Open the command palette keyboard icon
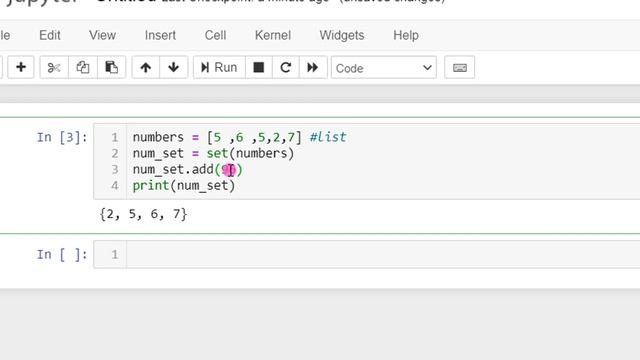Viewport: 640px width, 360px height. point(460,67)
